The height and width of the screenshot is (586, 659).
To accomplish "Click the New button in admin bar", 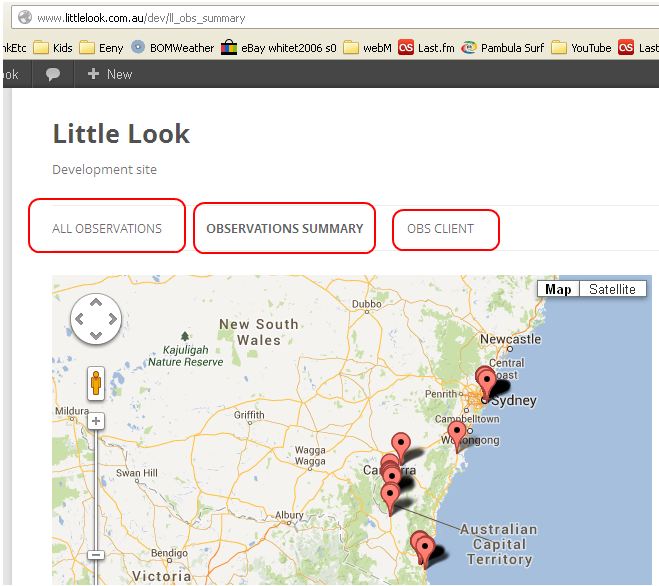I will pyautogui.click(x=110, y=74).
